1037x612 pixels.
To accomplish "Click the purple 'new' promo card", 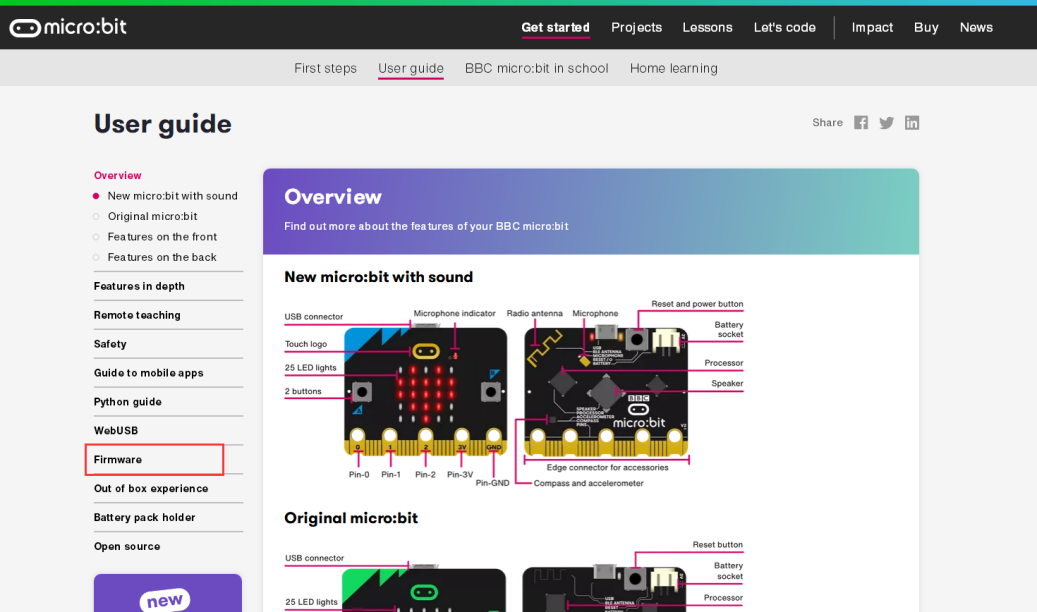I will coord(168,593).
